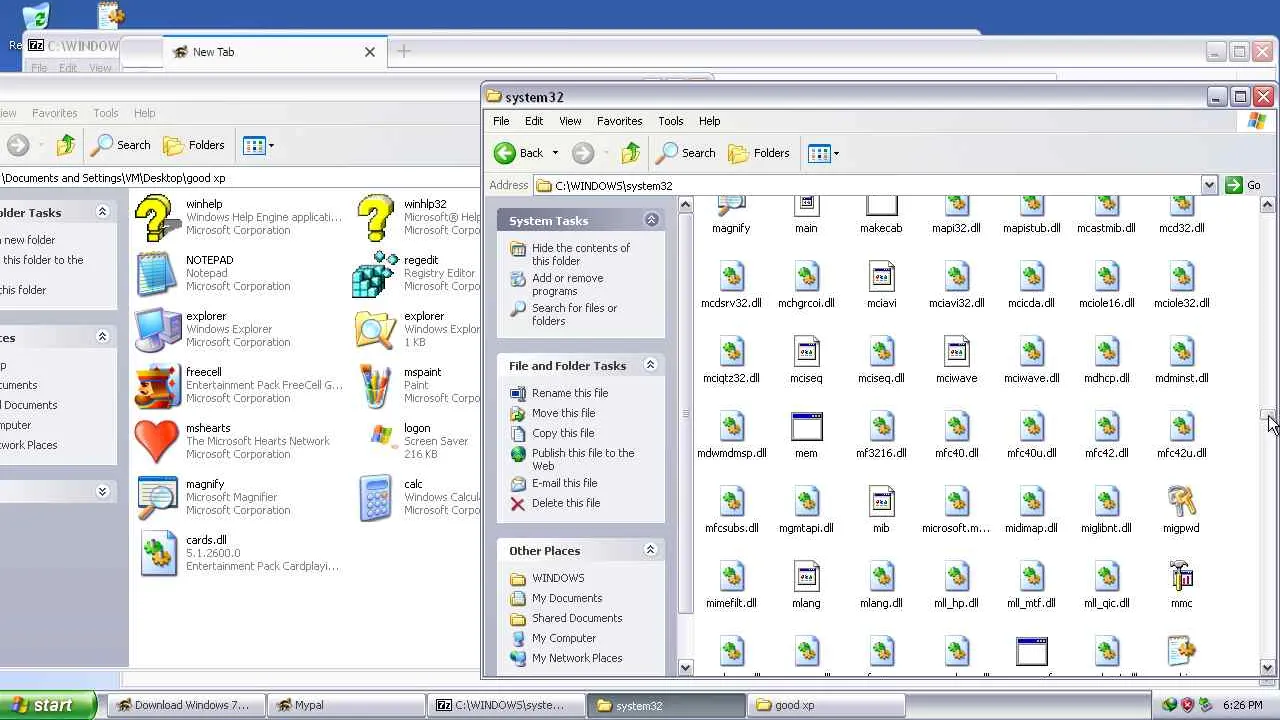Select the mspaint icon
The width and height of the screenshot is (1280, 720).
[375, 387]
